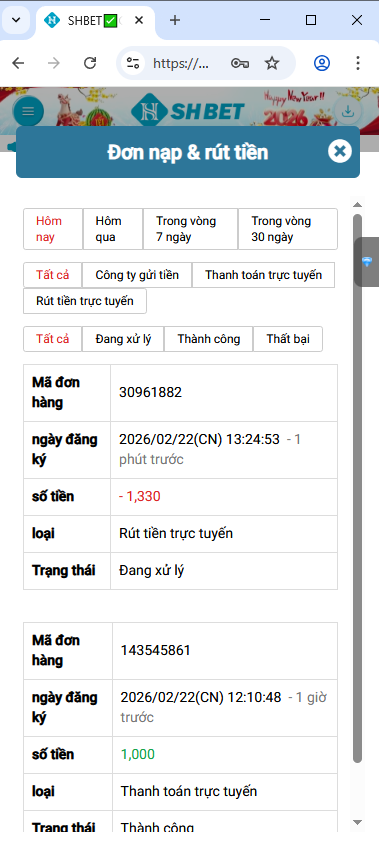Click the date 2026/02/22(CN) 12:10:48
Viewport: 379px width, 850px height.
click(201, 697)
